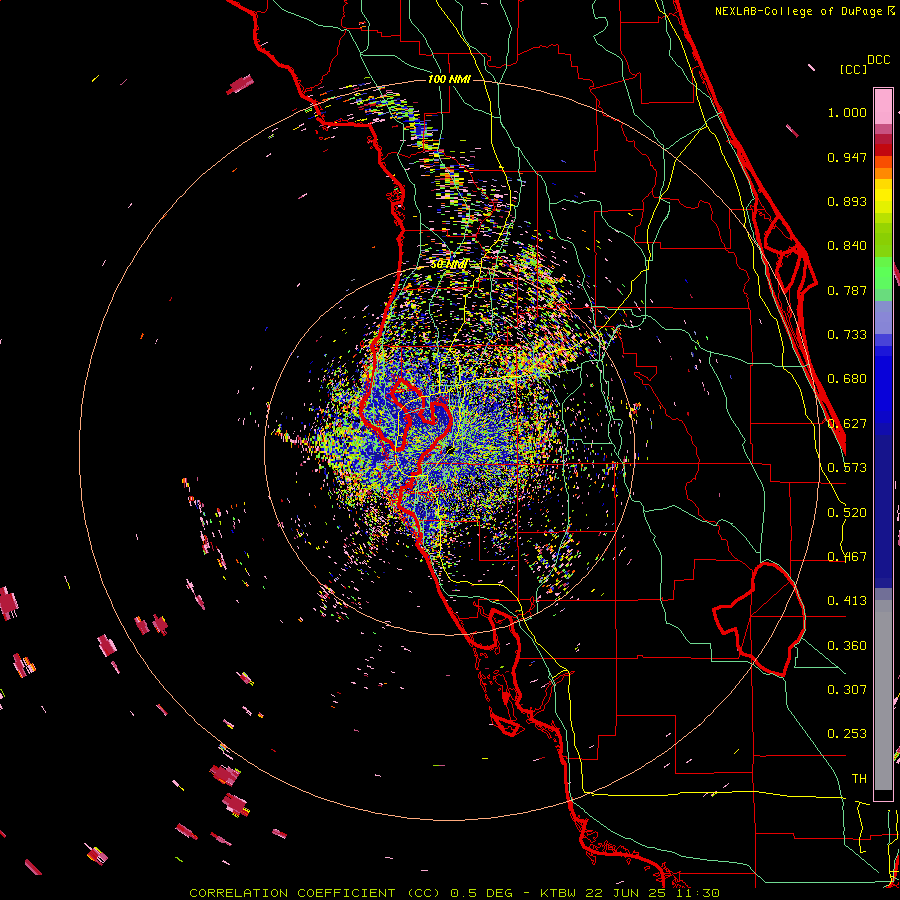900x900 pixels.
Task: Click the 0.360 scale value
Action: [847, 646]
